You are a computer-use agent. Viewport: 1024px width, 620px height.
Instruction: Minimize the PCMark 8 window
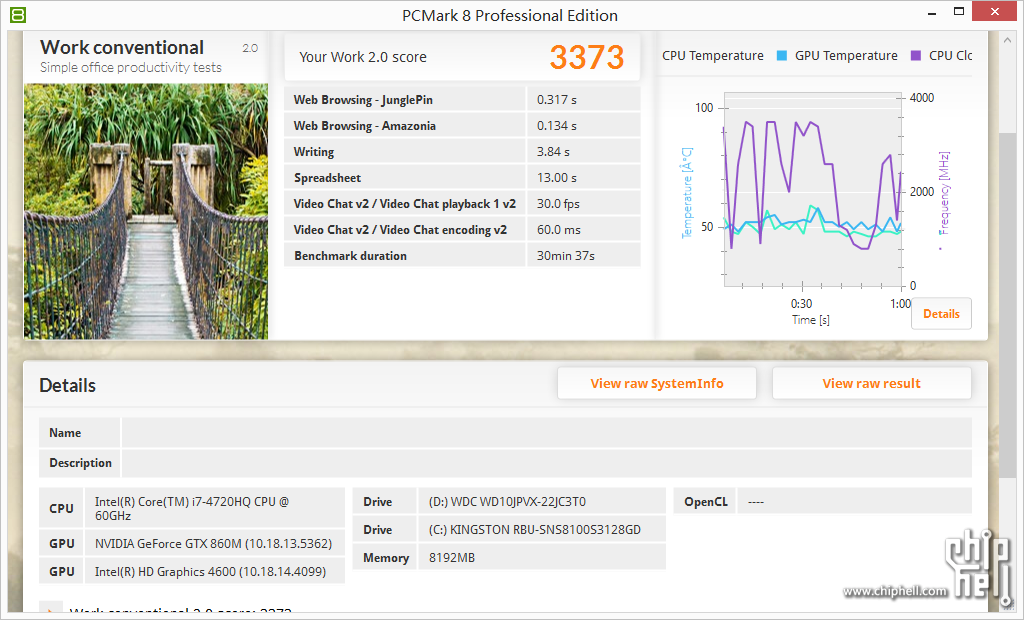click(x=932, y=12)
